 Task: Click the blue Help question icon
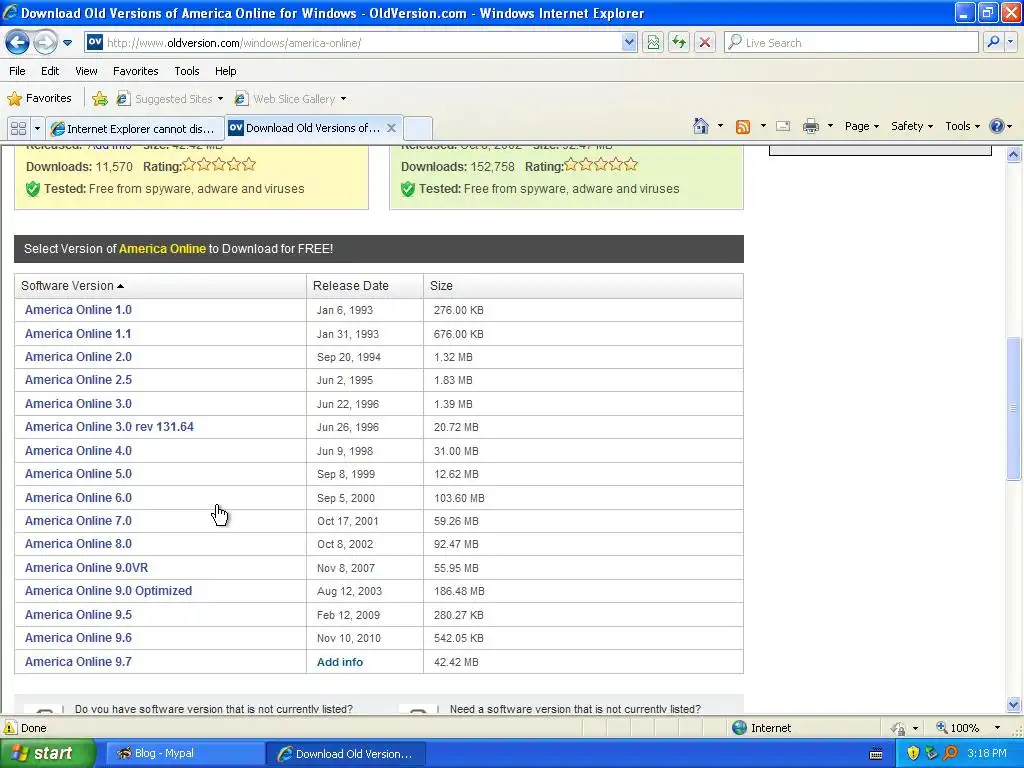pos(997,126)
